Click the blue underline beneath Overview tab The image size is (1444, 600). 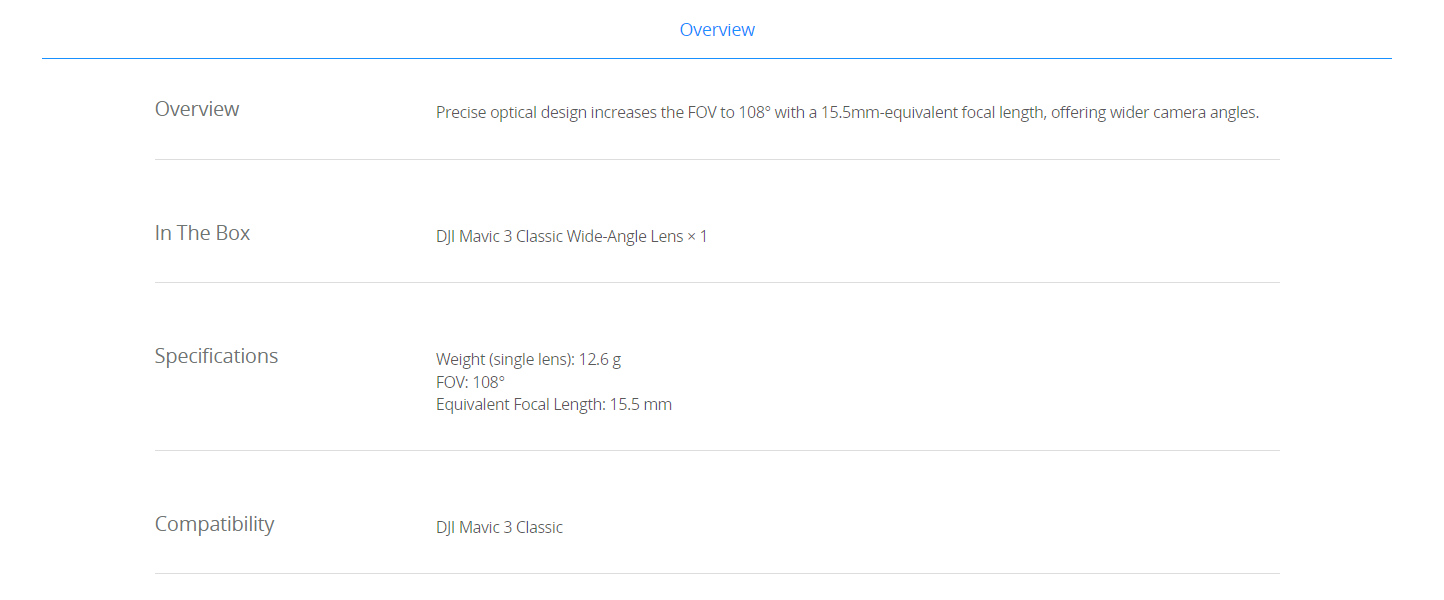tap(716, 58)
